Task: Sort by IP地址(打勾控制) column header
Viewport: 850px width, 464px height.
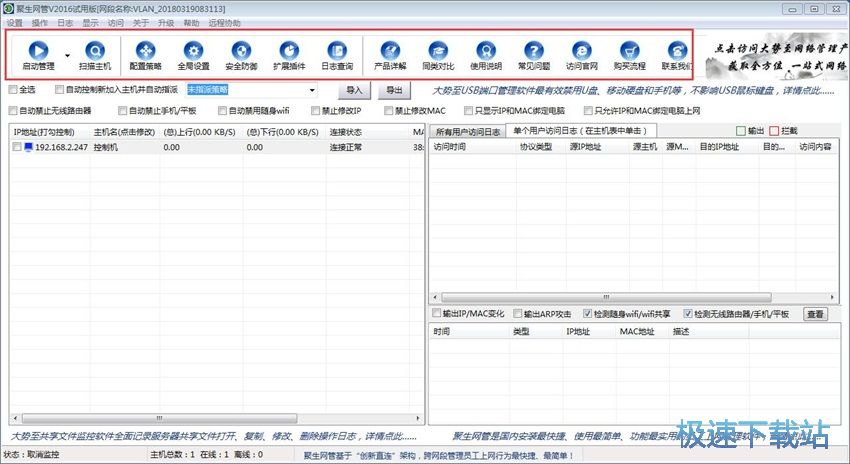Action: [49, 132]
